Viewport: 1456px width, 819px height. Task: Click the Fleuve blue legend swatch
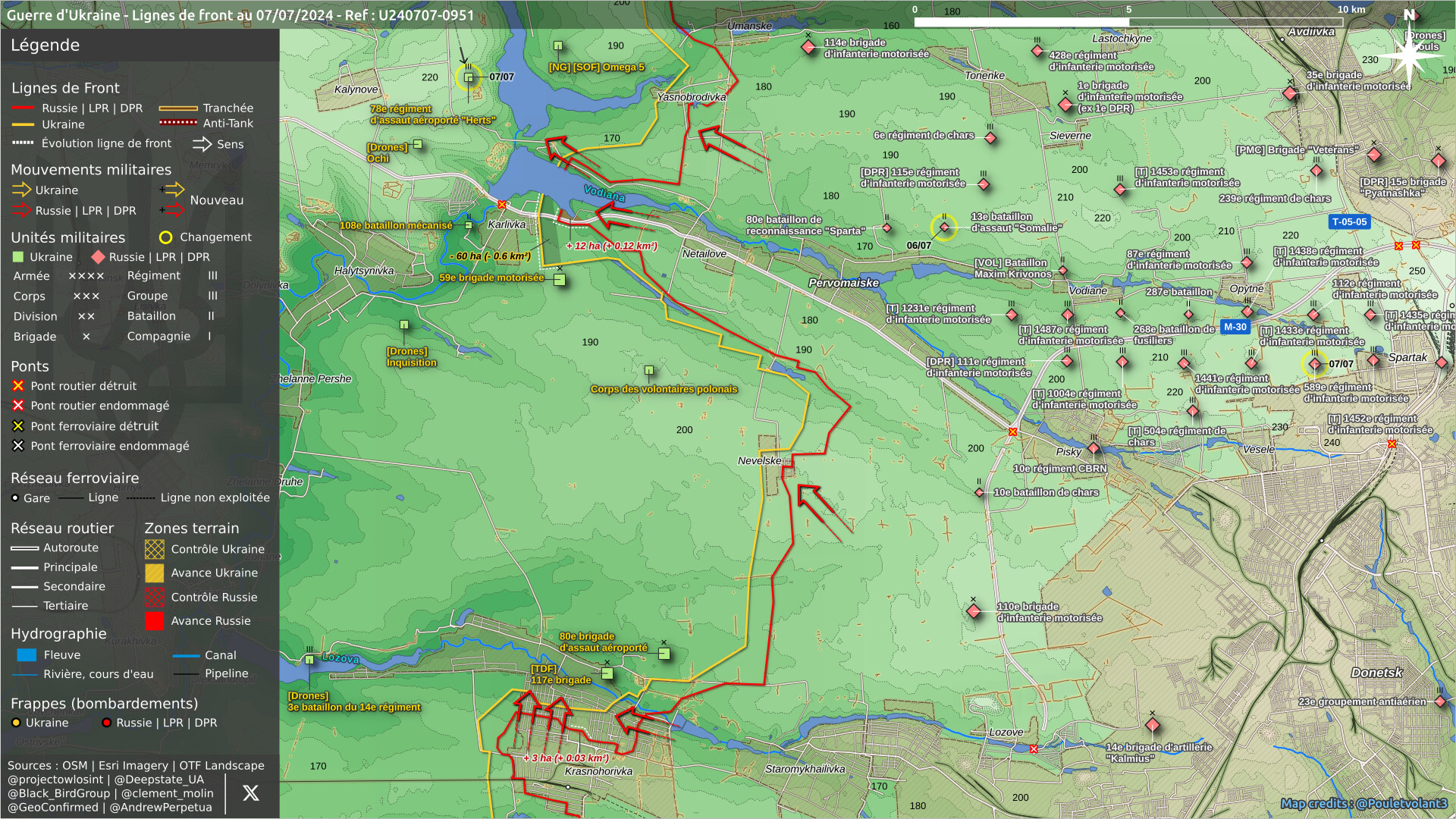coord(27,655)
